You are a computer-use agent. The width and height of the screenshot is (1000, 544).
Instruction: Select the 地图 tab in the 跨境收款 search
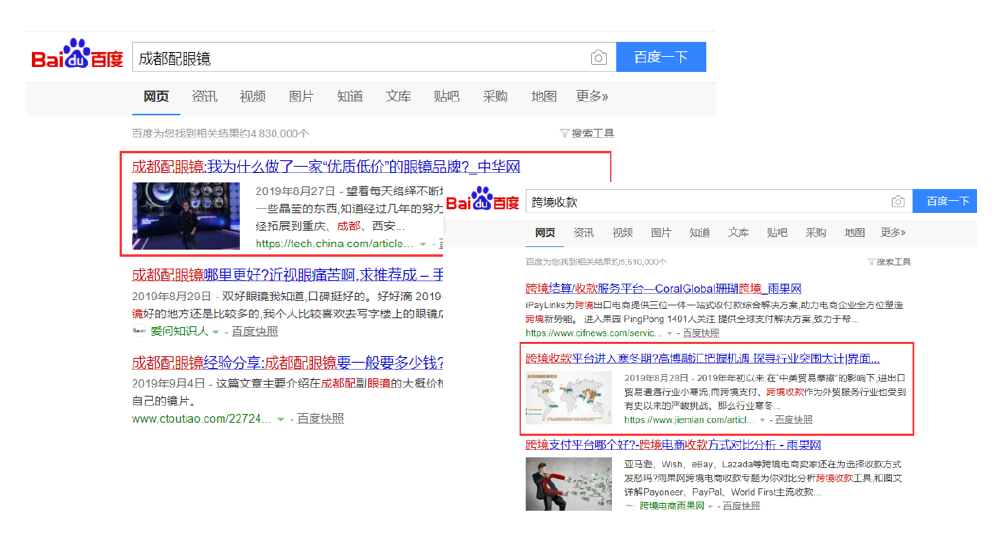(855, 233)
